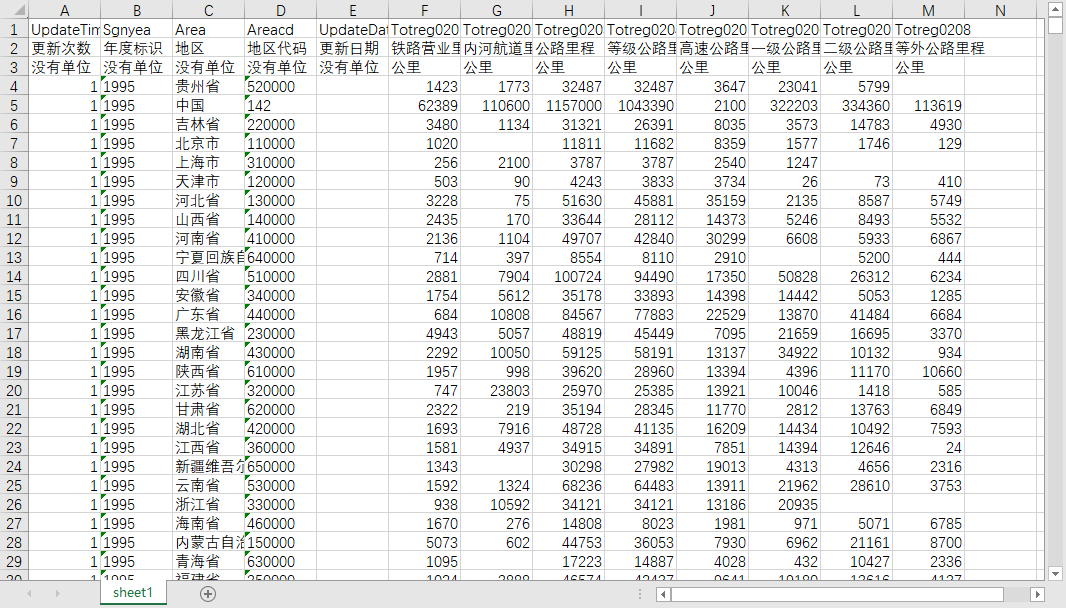1066x608 pixels.
Task: Select the Area header cell
Action: click(209, 29)
